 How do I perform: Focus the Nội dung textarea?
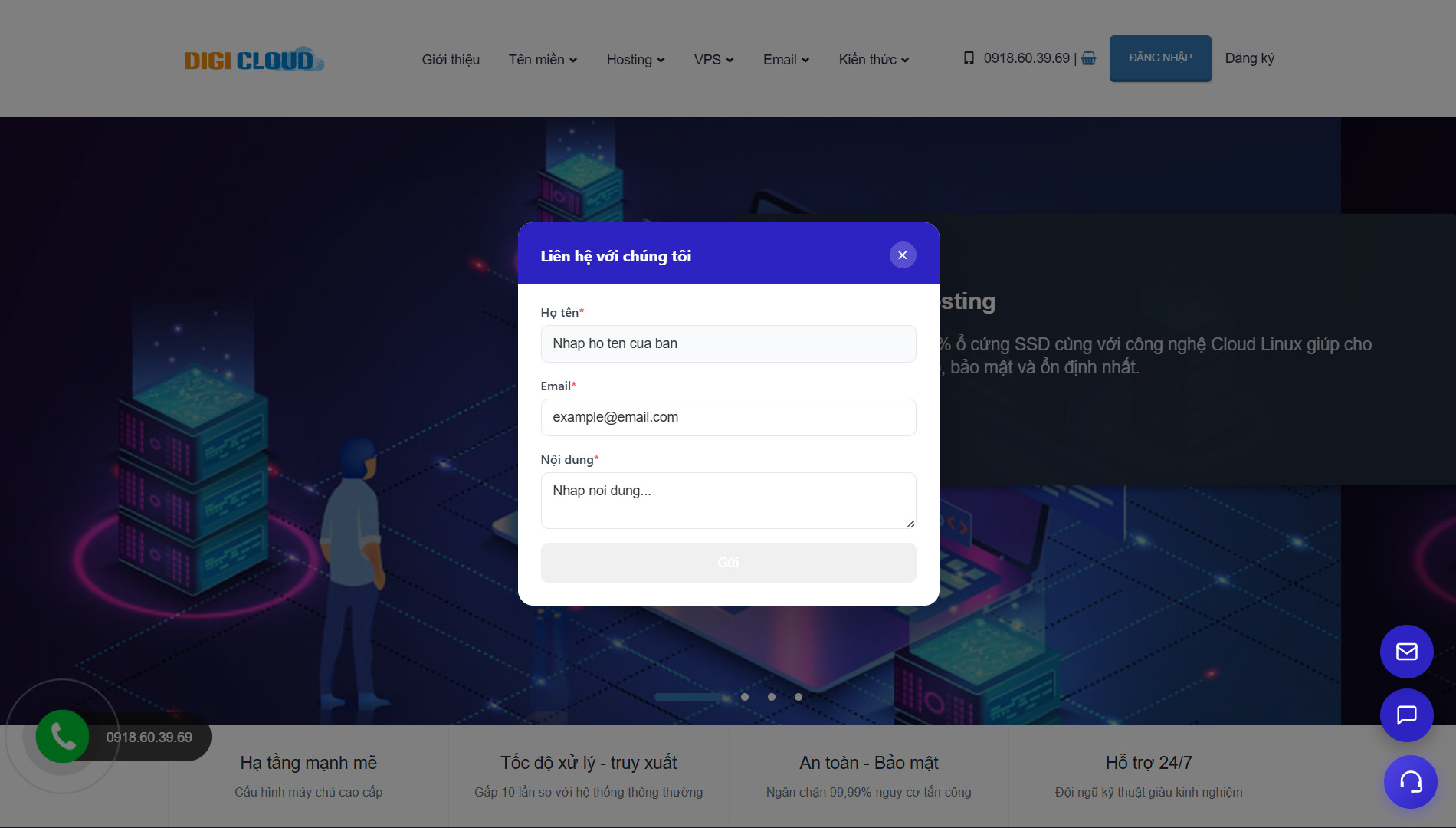[729, 501]
